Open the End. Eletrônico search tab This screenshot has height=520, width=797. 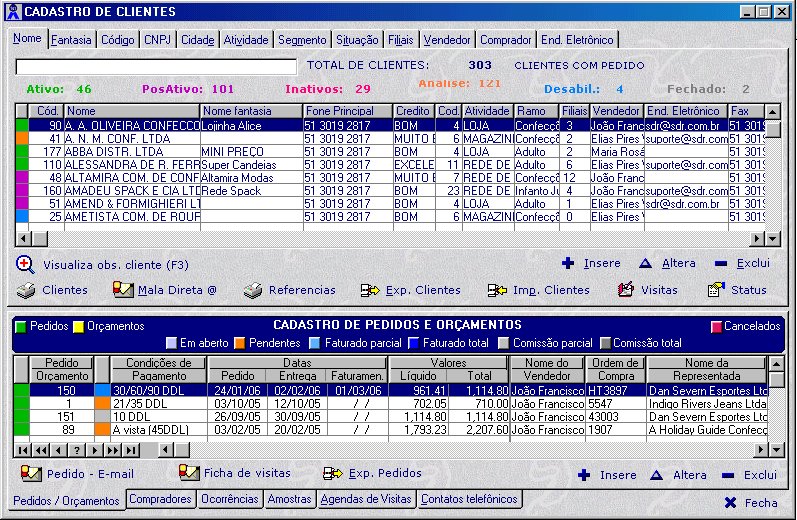(577, 40)
